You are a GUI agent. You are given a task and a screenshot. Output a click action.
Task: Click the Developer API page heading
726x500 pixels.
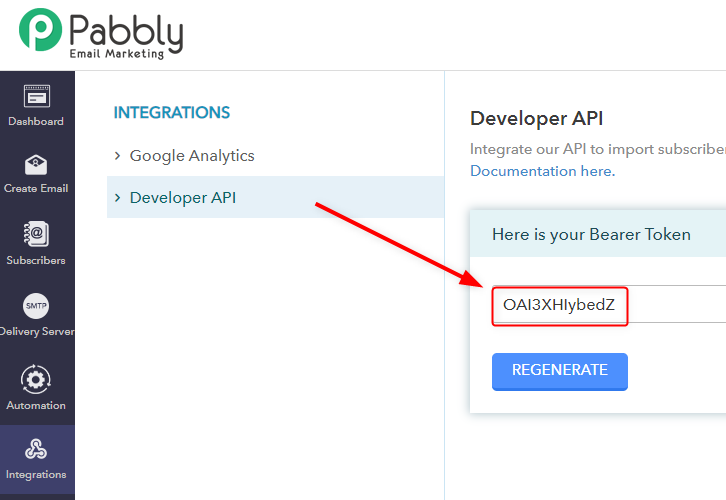click(537, 119)
